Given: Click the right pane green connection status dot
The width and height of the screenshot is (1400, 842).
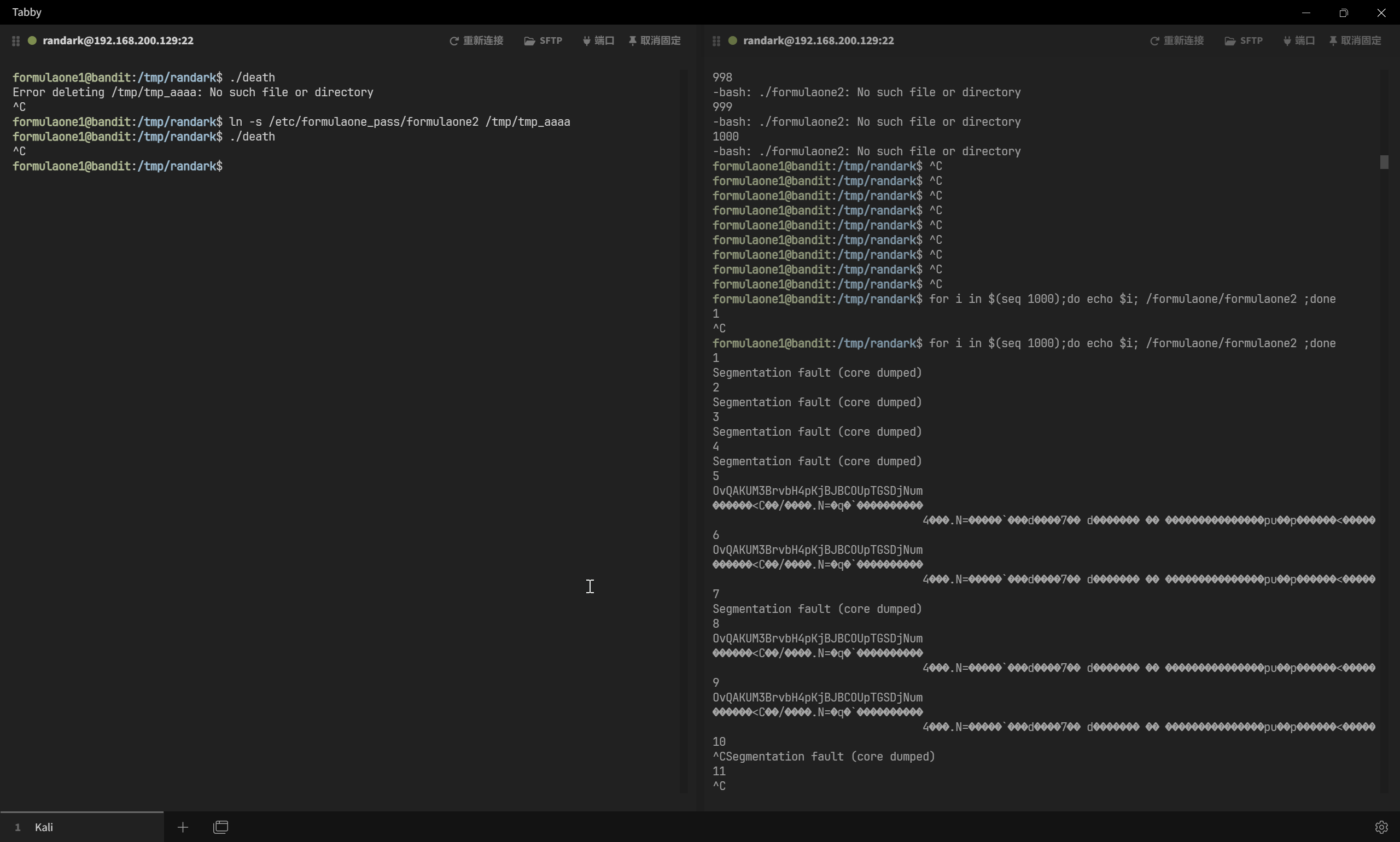Looking at the screenshot, I should coord(733,40).
